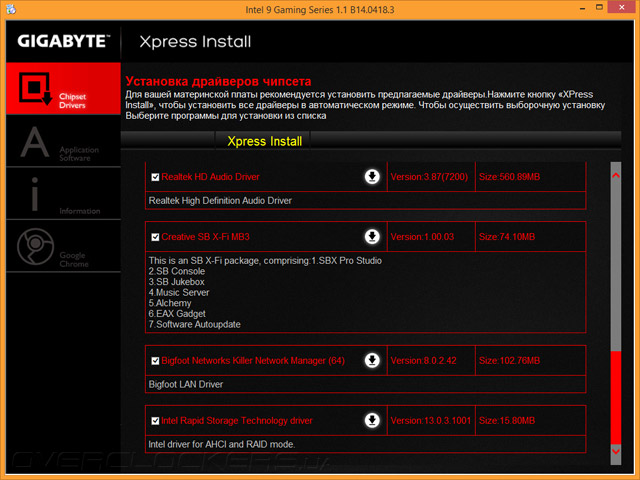Select the Realtek HD Audio Driver title

click(x=210, y=177)
